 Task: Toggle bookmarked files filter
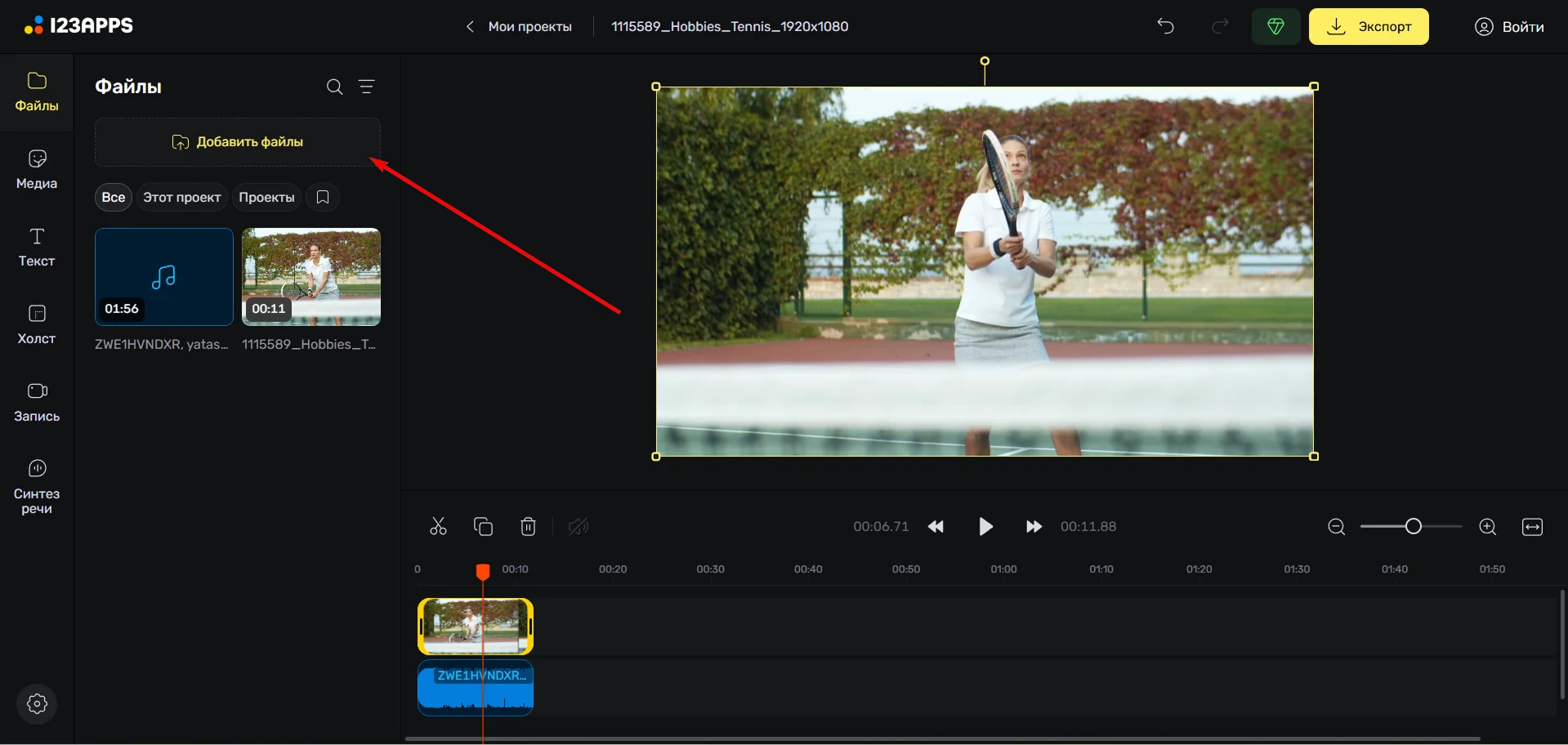click(323, 198)
